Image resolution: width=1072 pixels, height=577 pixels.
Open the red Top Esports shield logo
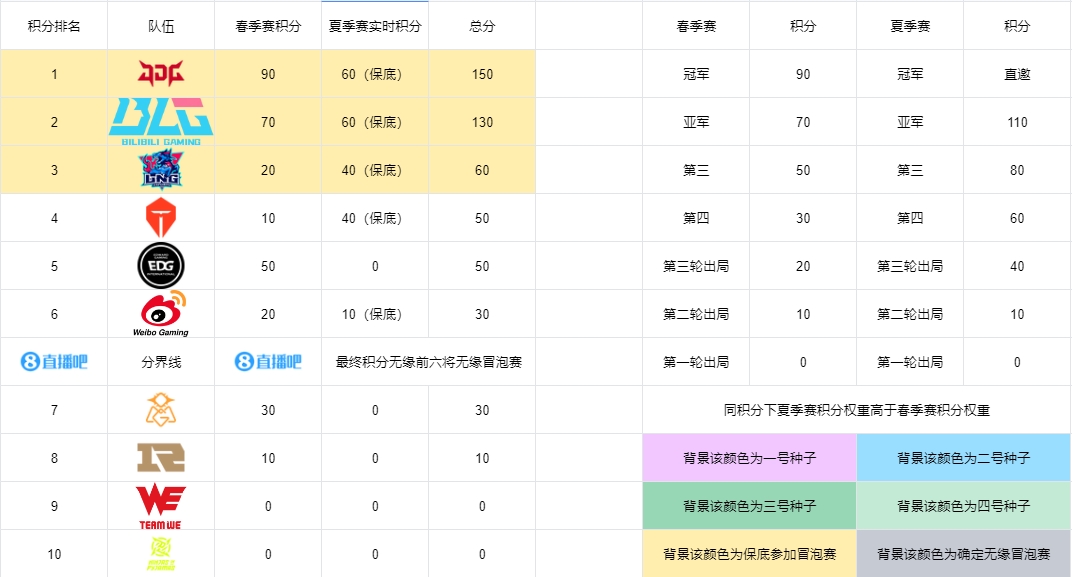[160, 217]
